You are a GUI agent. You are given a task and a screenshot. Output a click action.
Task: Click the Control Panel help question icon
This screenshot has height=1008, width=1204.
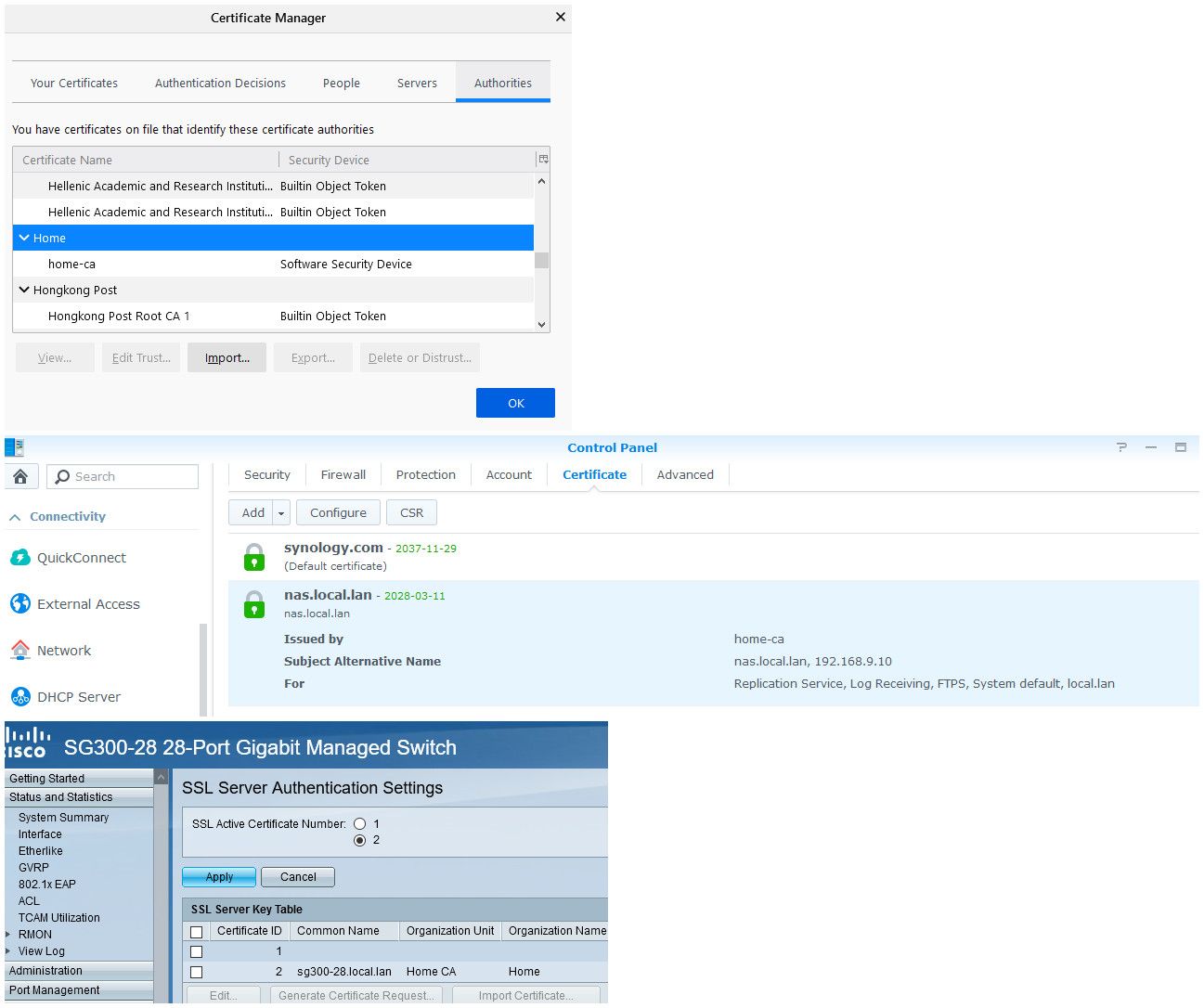coord(1121,447)
